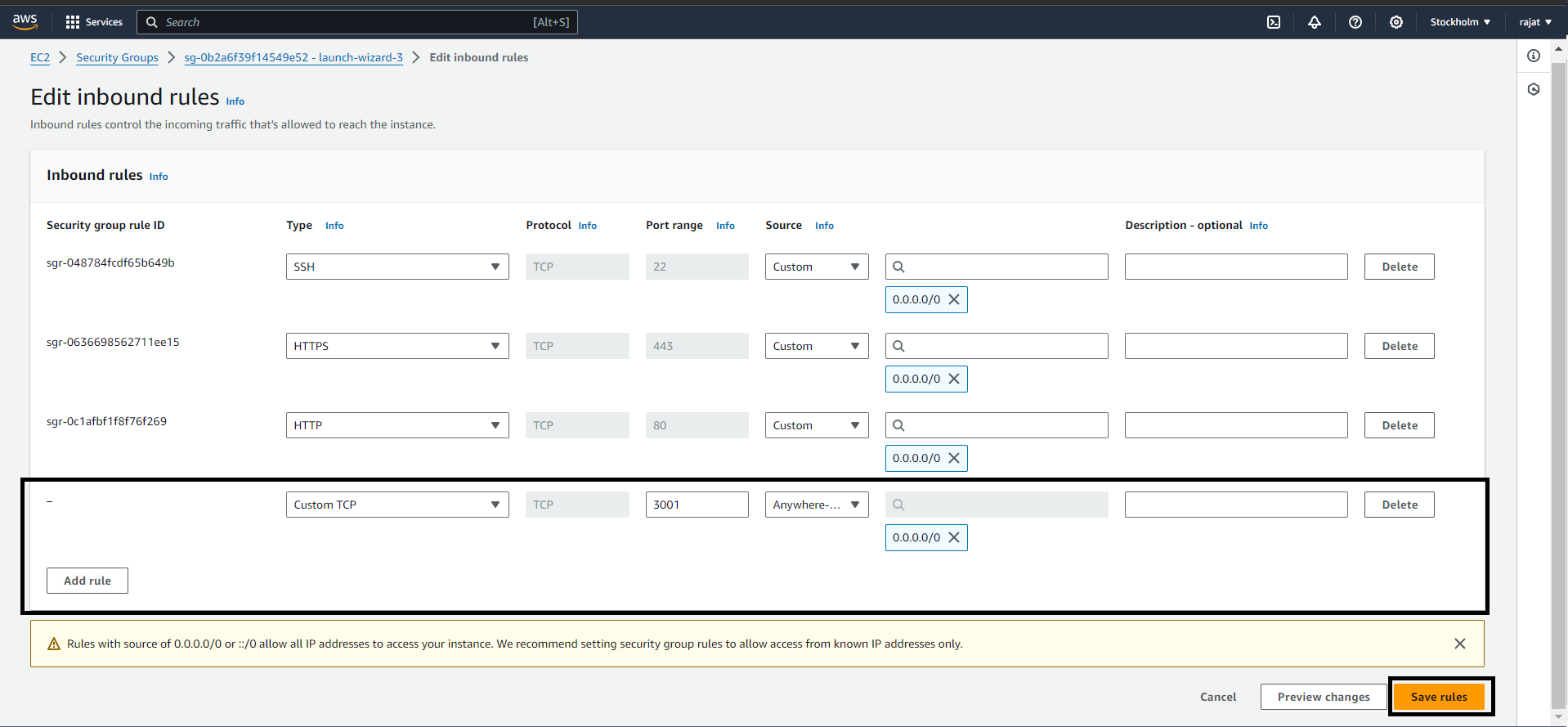Click the source search box for HTTP rule
Viewport: 1568px width, 727px height.
(x=997, y=425)
